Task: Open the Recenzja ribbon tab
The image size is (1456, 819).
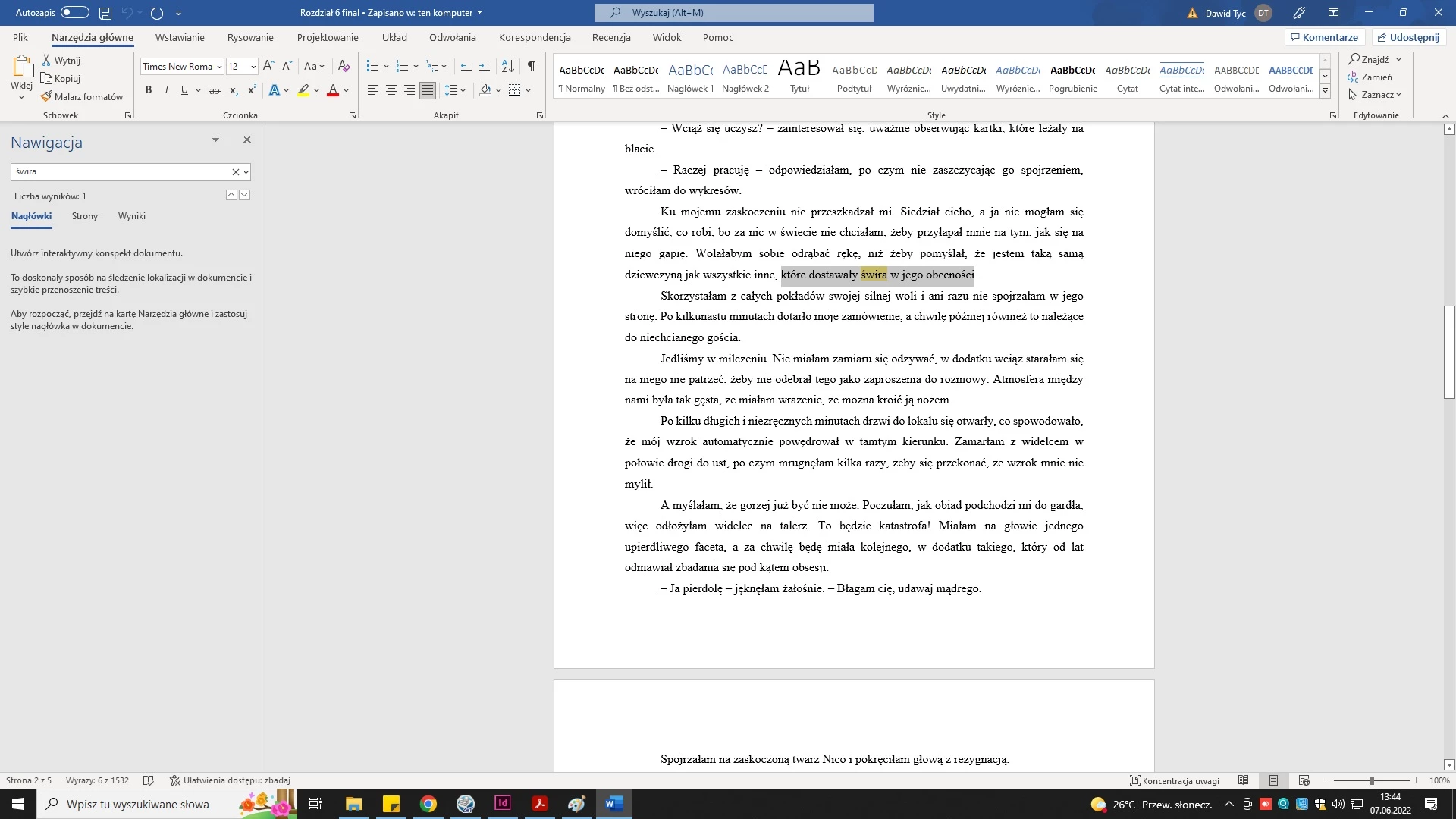Action: 610,37
